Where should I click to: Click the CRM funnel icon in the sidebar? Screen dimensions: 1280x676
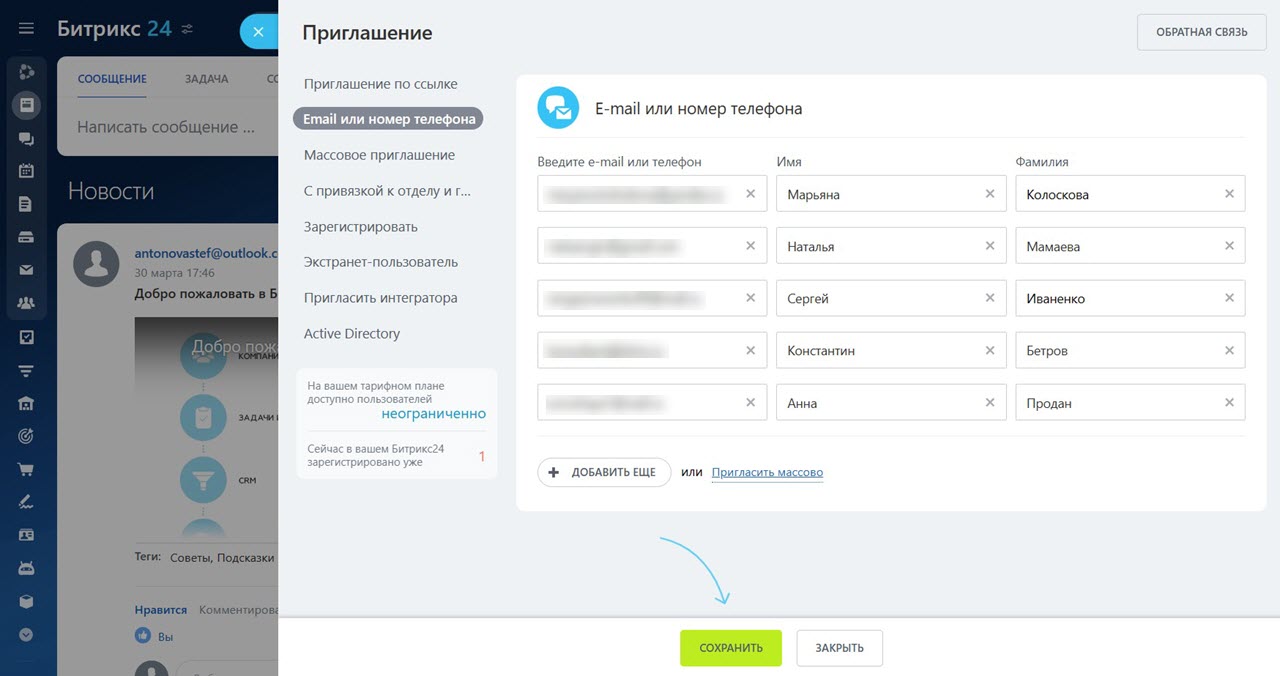tap(26, 371)
